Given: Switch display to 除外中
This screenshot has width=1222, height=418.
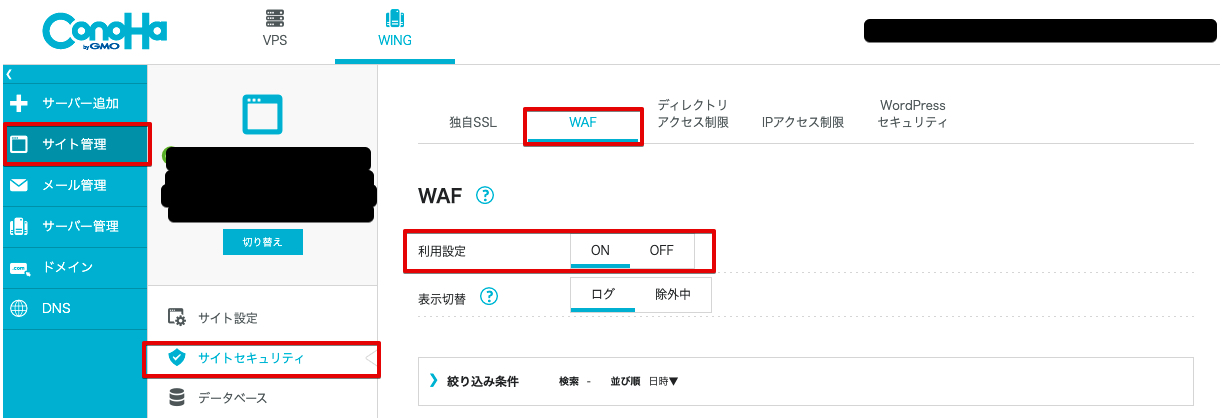Looking at the screenshot, I should (x=673, y=294).
